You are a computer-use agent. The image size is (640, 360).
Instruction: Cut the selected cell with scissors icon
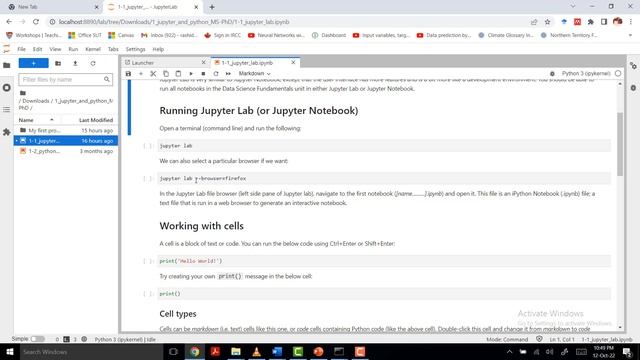tap(153, 73)
